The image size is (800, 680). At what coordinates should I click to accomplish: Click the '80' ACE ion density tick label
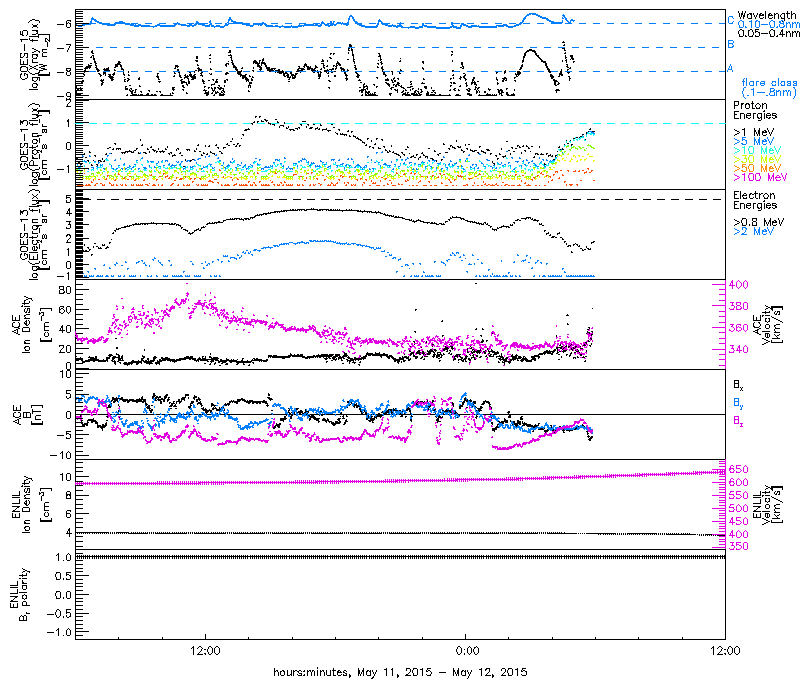(x=65, y=290)
